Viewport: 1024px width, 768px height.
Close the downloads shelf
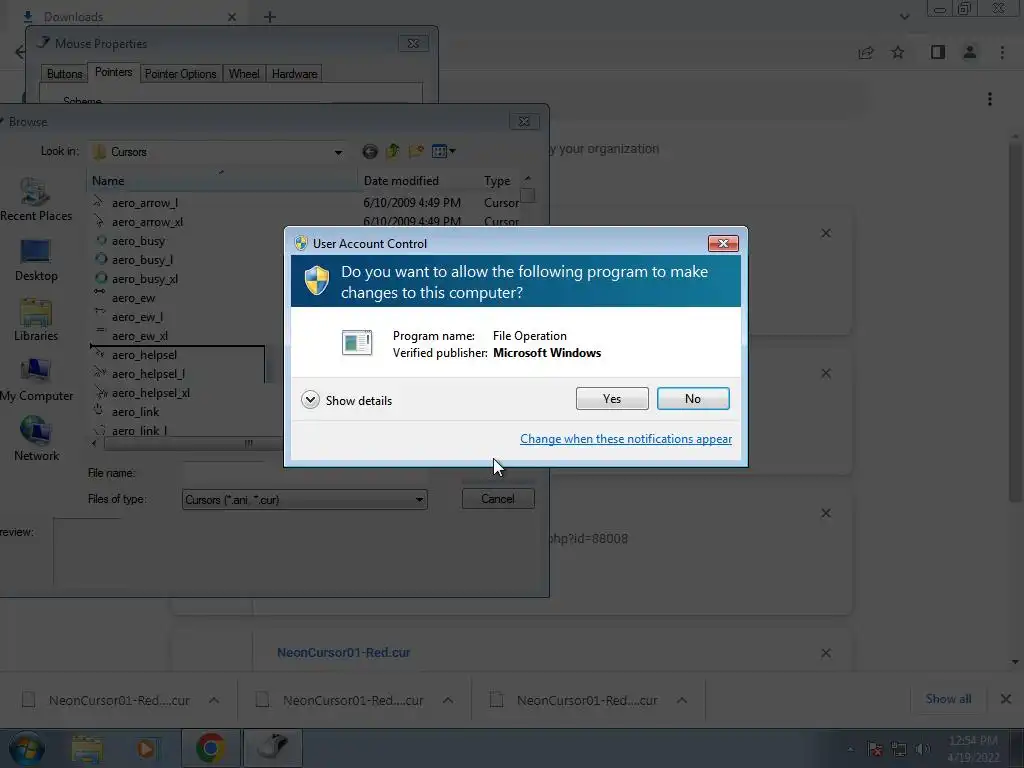coord(1006,699)
